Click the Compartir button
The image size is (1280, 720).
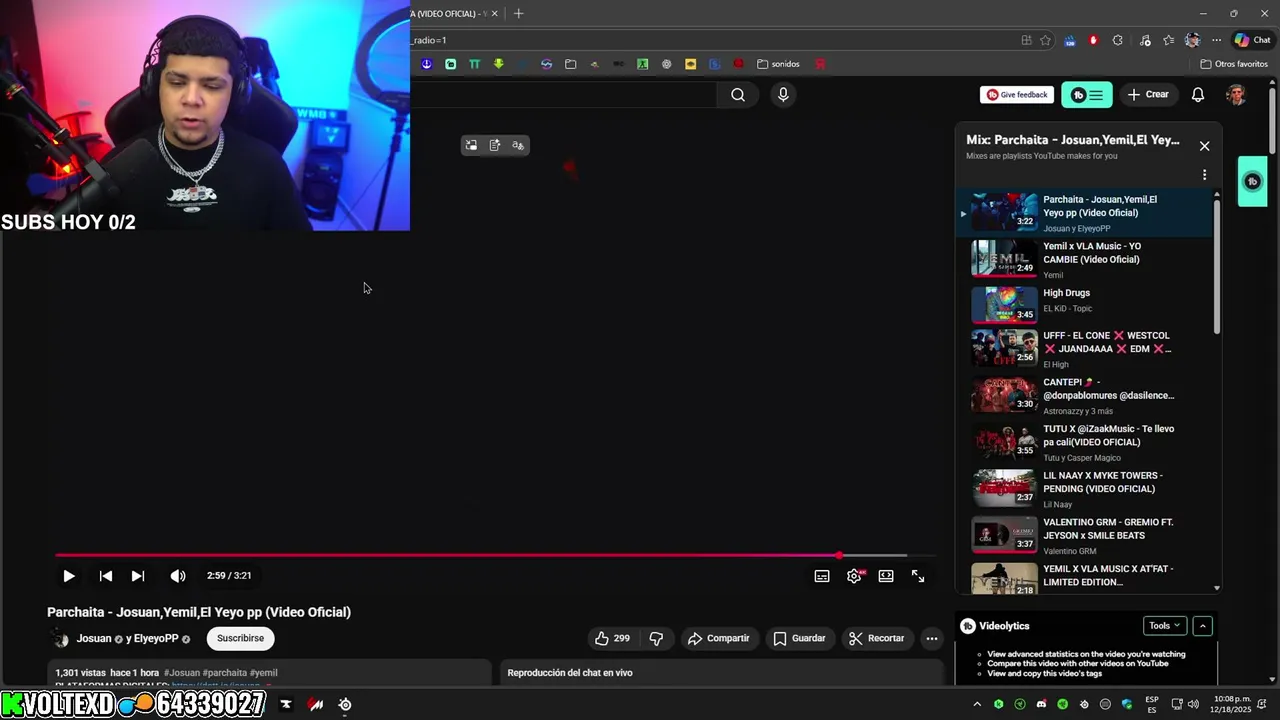(718, 638)
